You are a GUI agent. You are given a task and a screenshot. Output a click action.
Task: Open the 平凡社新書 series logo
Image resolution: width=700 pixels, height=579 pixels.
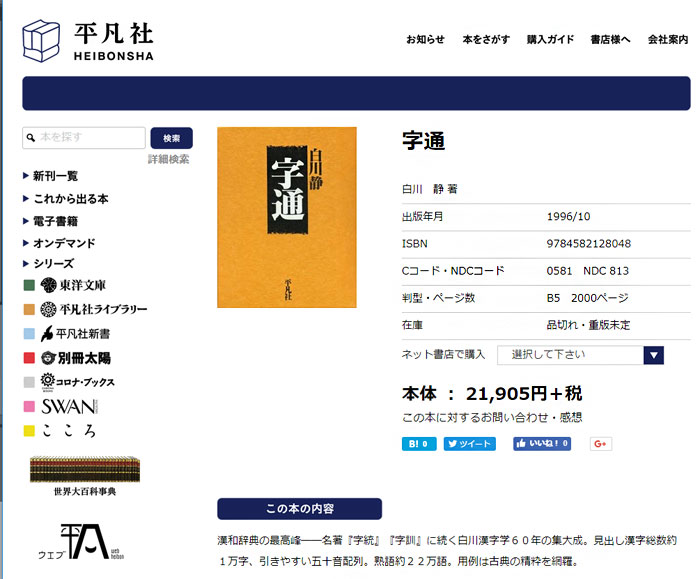point(75,333)
